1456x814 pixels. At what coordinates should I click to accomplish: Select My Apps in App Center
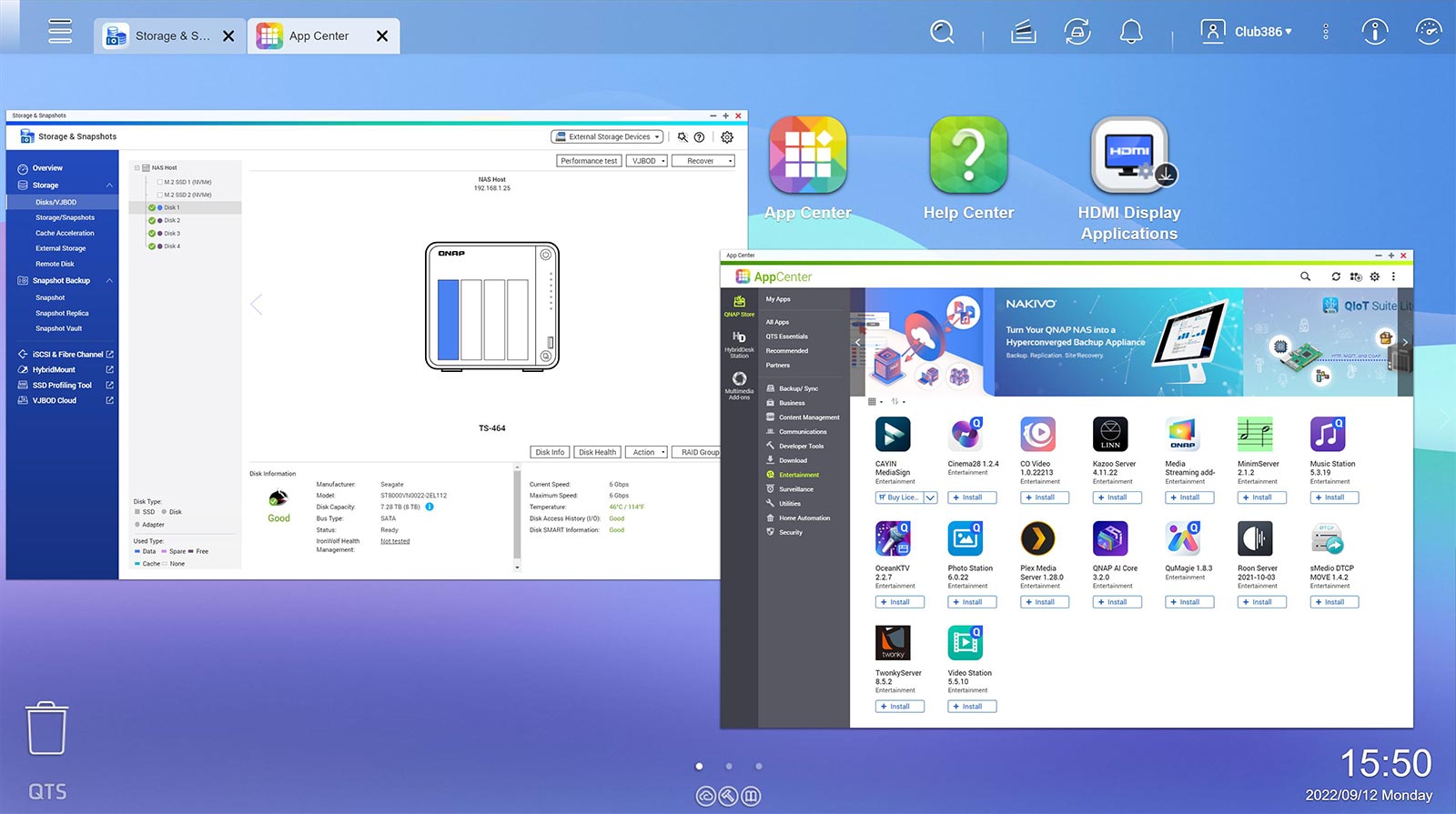pos(778,299)
